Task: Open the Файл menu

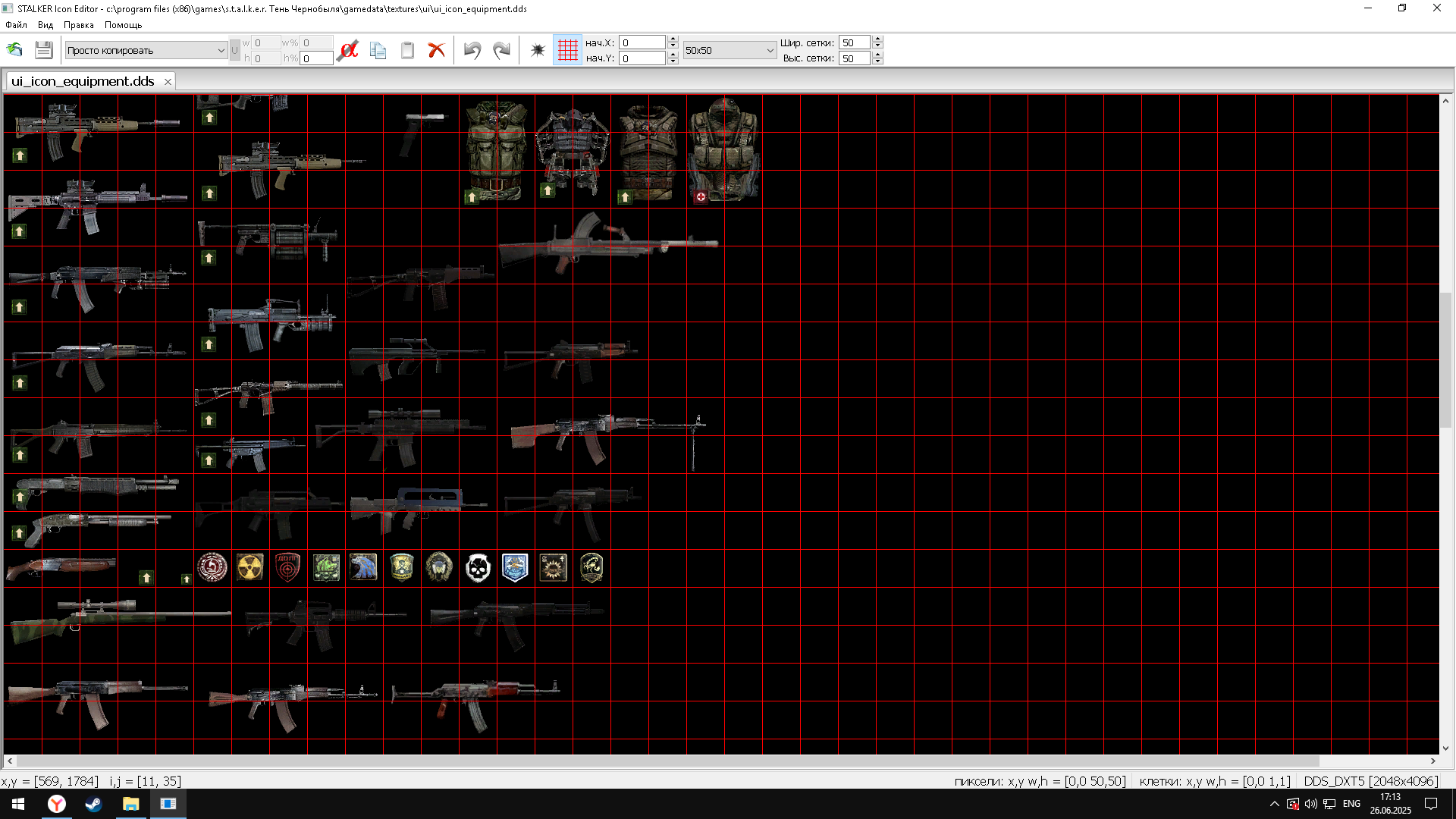Action: (16, 25)
